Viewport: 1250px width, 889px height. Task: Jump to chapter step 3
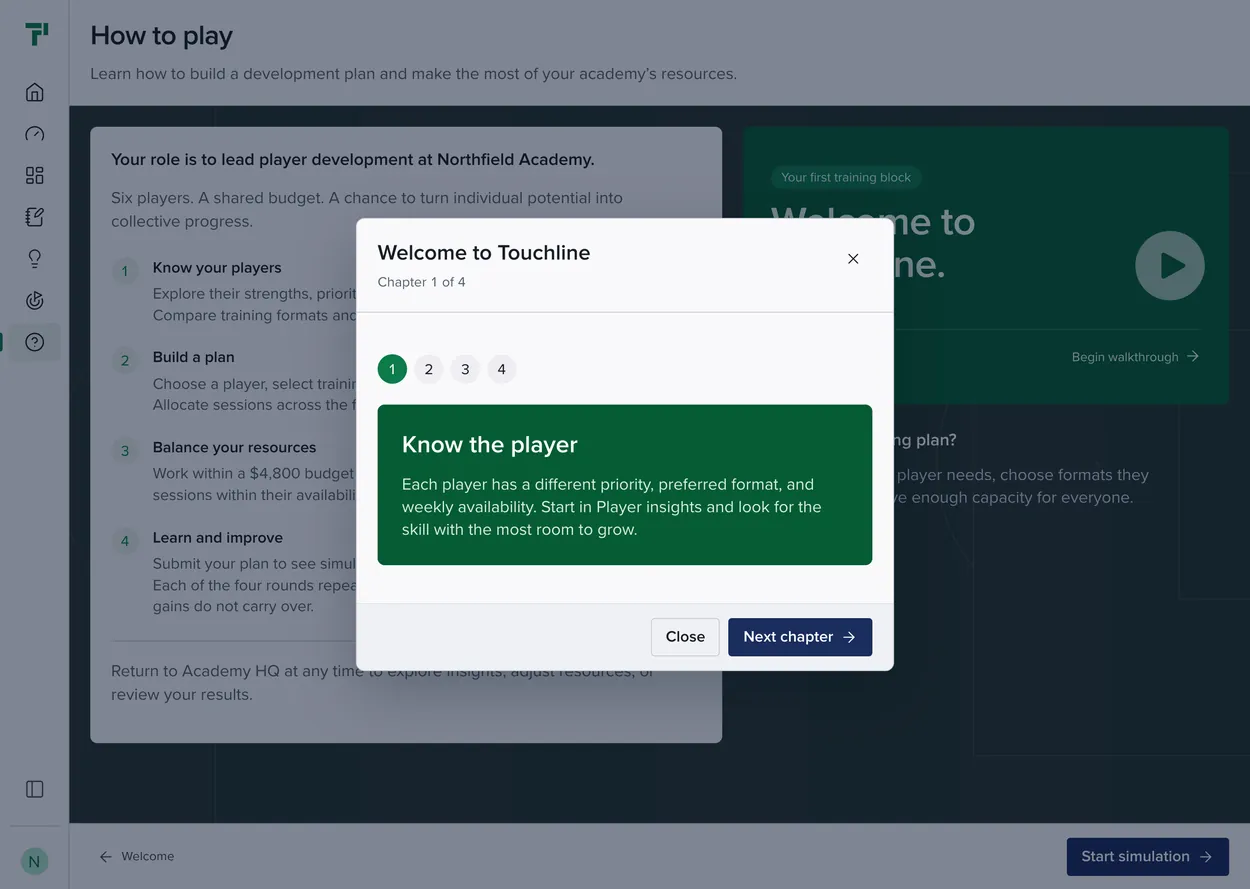coord(465,369)
